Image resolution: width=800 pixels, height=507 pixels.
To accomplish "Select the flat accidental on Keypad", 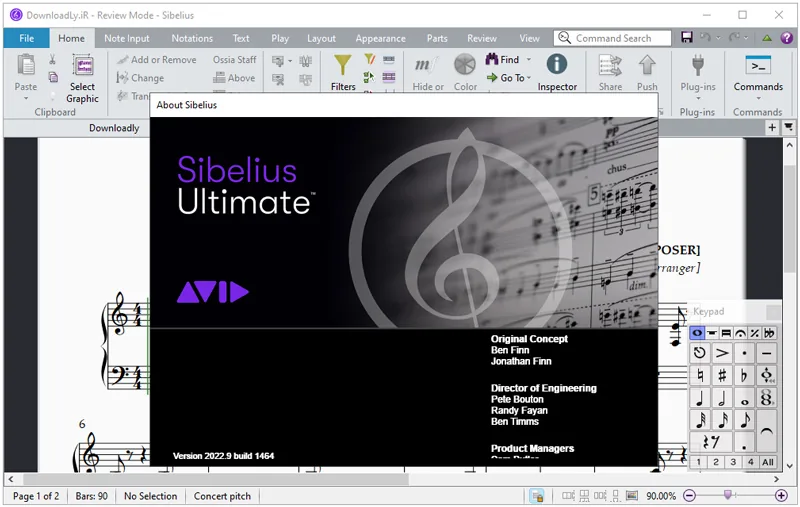I will pos(744,376).
